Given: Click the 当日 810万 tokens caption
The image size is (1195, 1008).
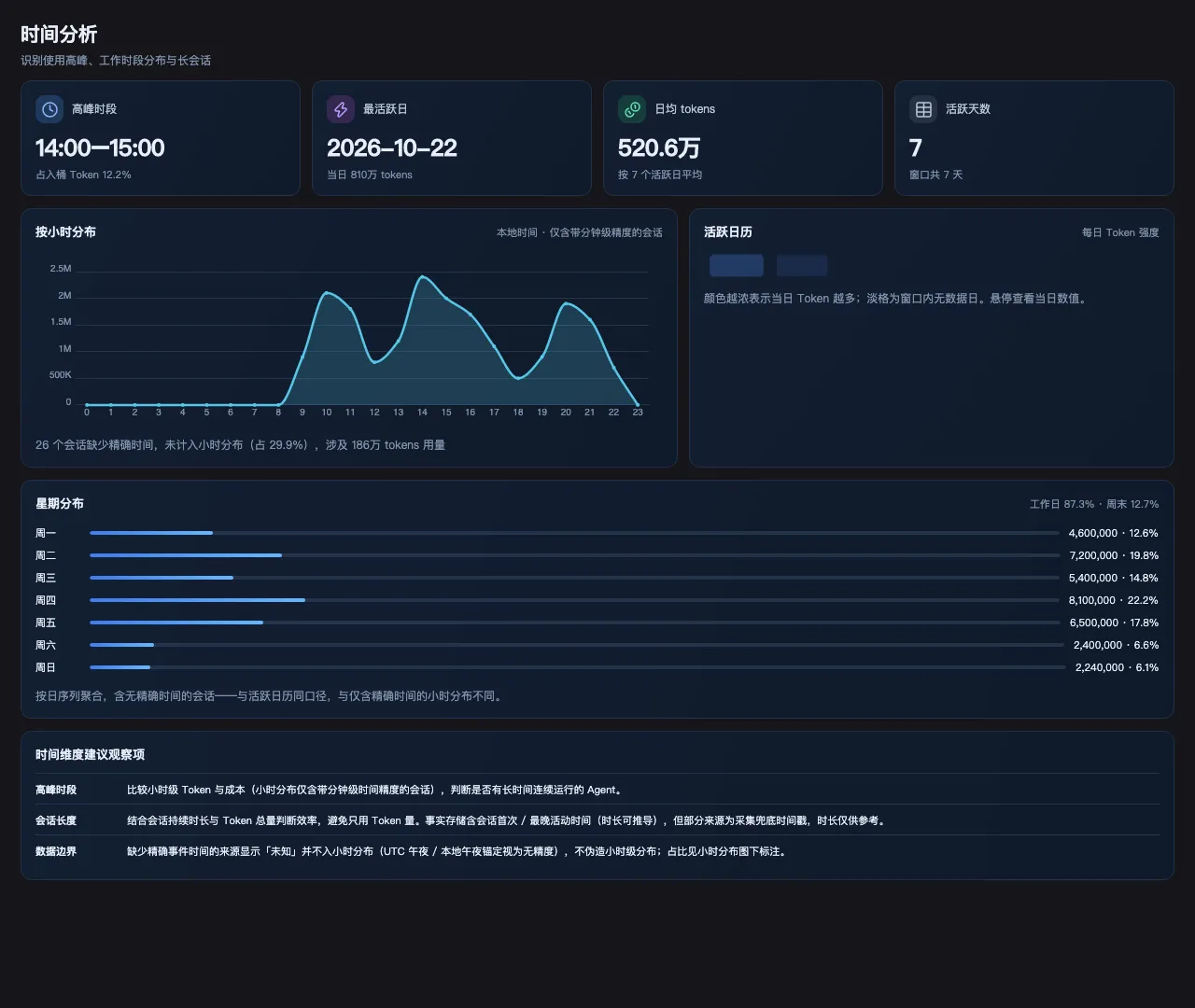Looking at the screenshot, I should pos(370,175).
